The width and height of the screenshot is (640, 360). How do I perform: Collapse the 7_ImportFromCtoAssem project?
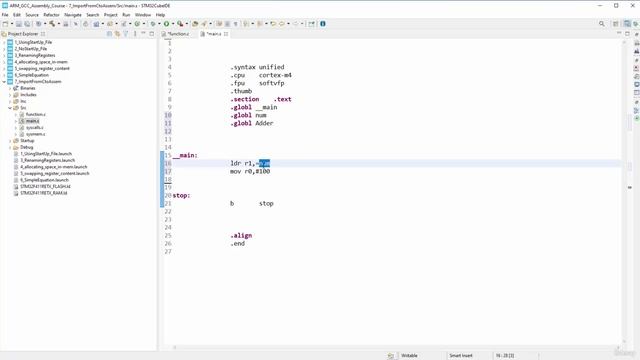tap(4, 82)
